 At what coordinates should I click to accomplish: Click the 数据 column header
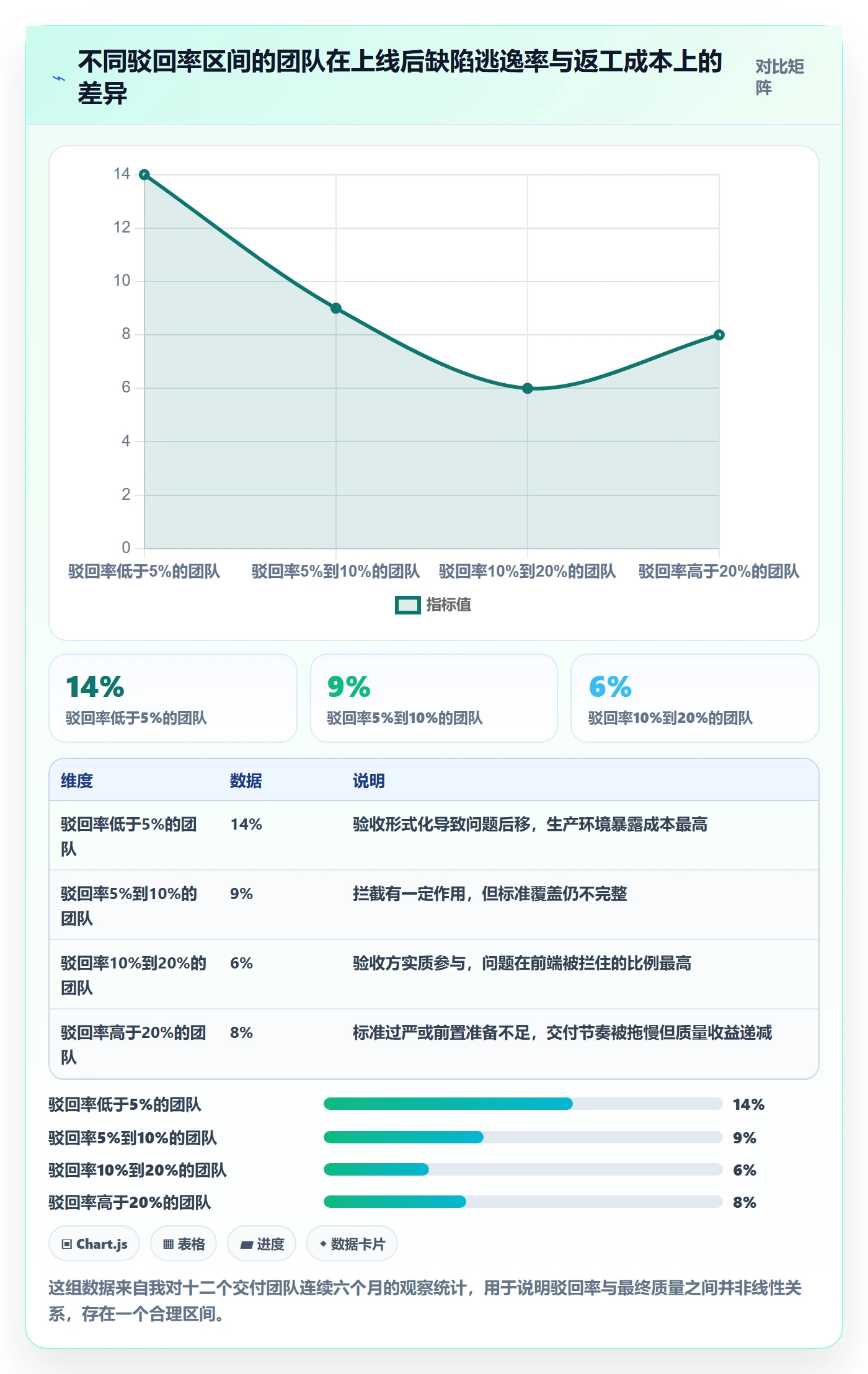tap(246, 781)
